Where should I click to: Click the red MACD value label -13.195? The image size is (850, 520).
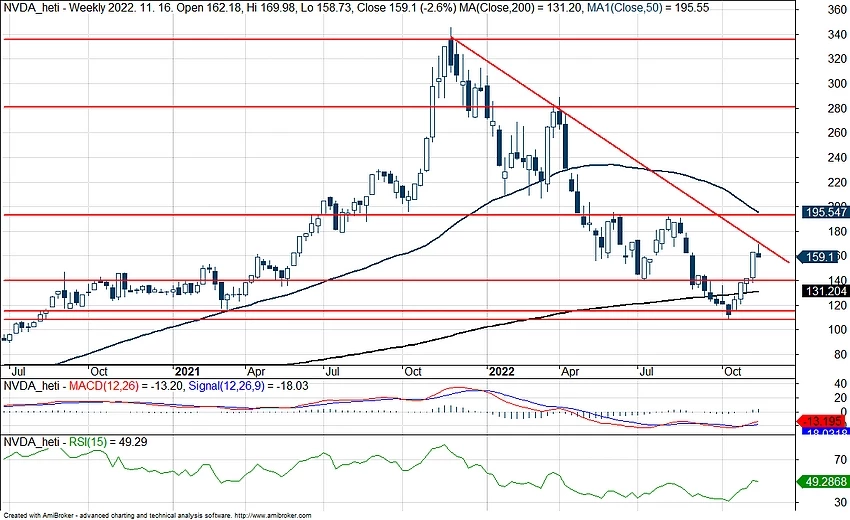[822, 421]
